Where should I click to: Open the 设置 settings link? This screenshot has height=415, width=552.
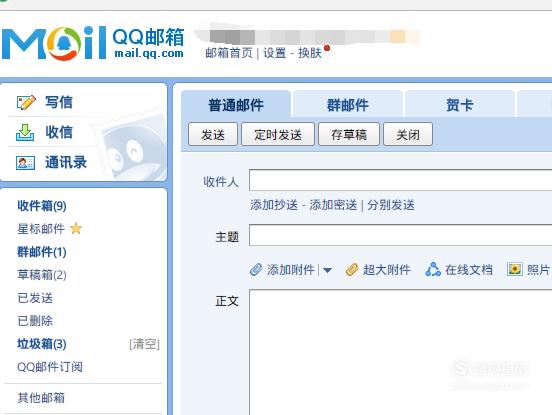pos(275,53)
